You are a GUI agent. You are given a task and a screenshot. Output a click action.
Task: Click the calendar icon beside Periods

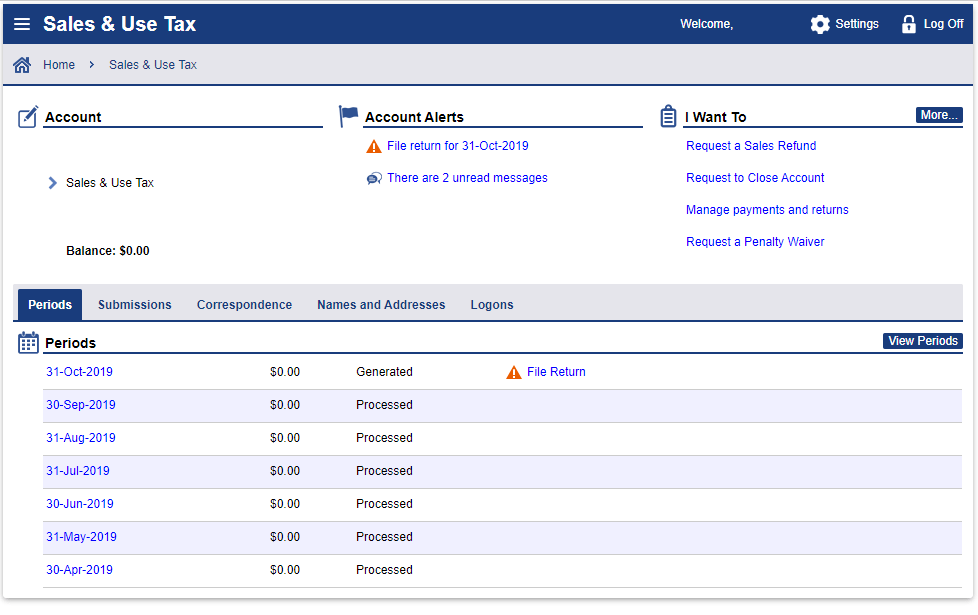[28, 341]
